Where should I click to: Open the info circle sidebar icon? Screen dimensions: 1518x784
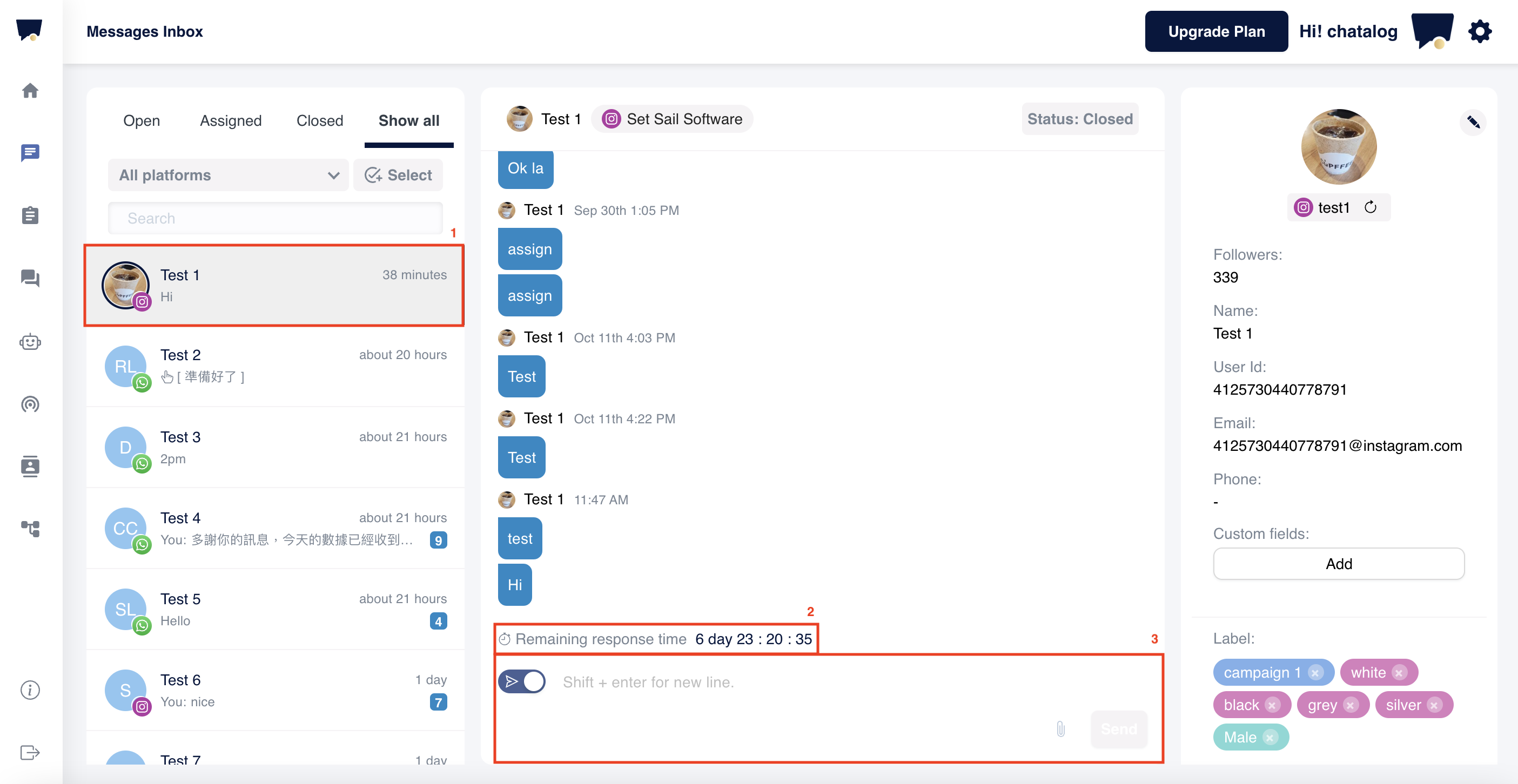tap(30, 690)
